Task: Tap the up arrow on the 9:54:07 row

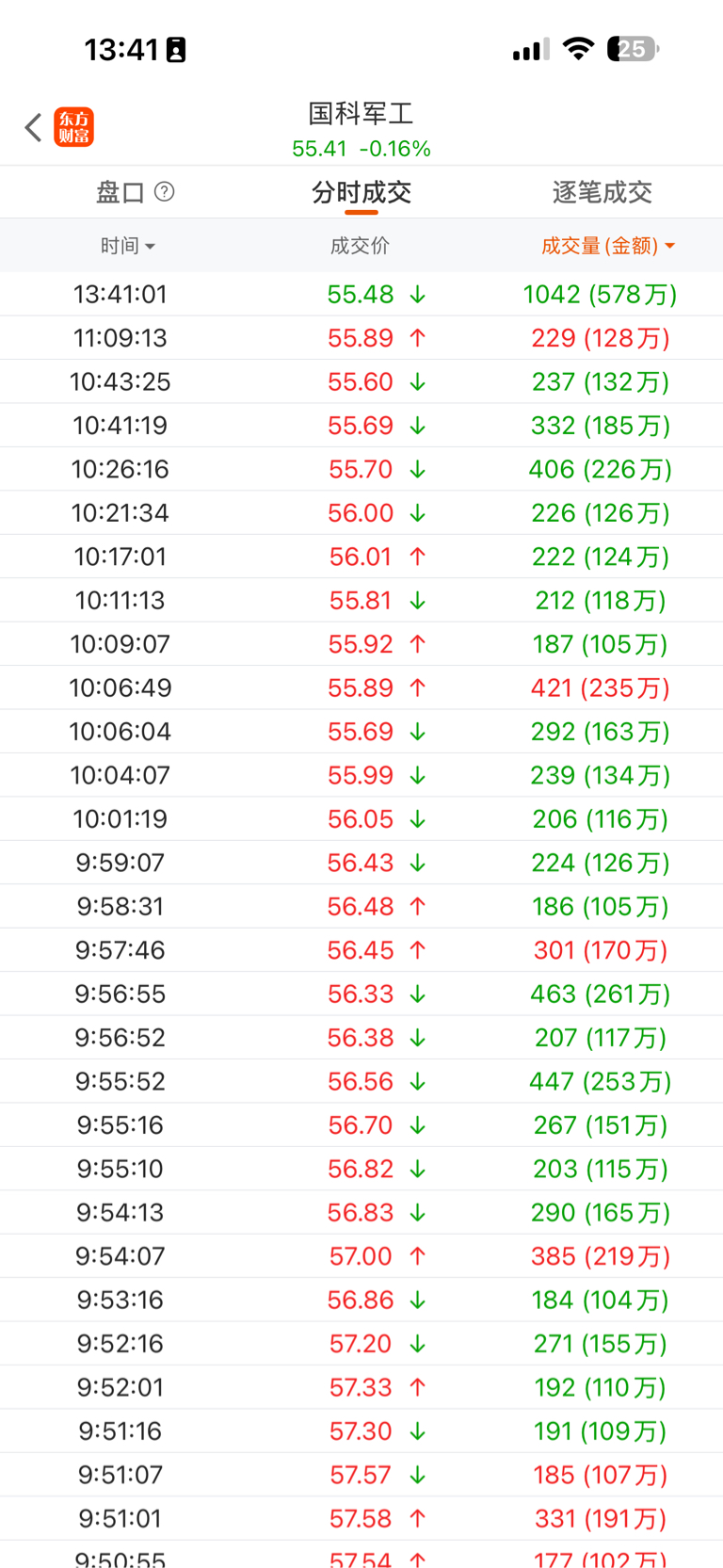Action: 418,1256
